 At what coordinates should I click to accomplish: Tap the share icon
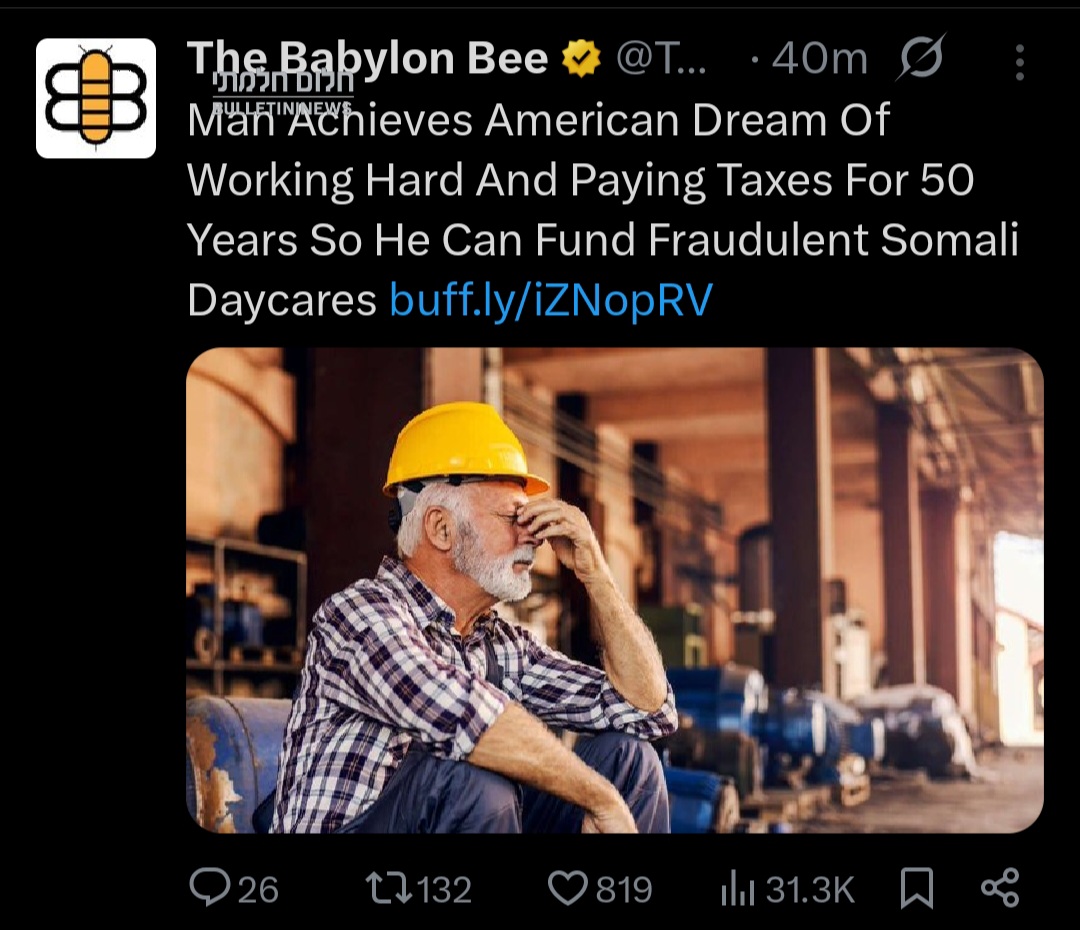click(1000, 887)
